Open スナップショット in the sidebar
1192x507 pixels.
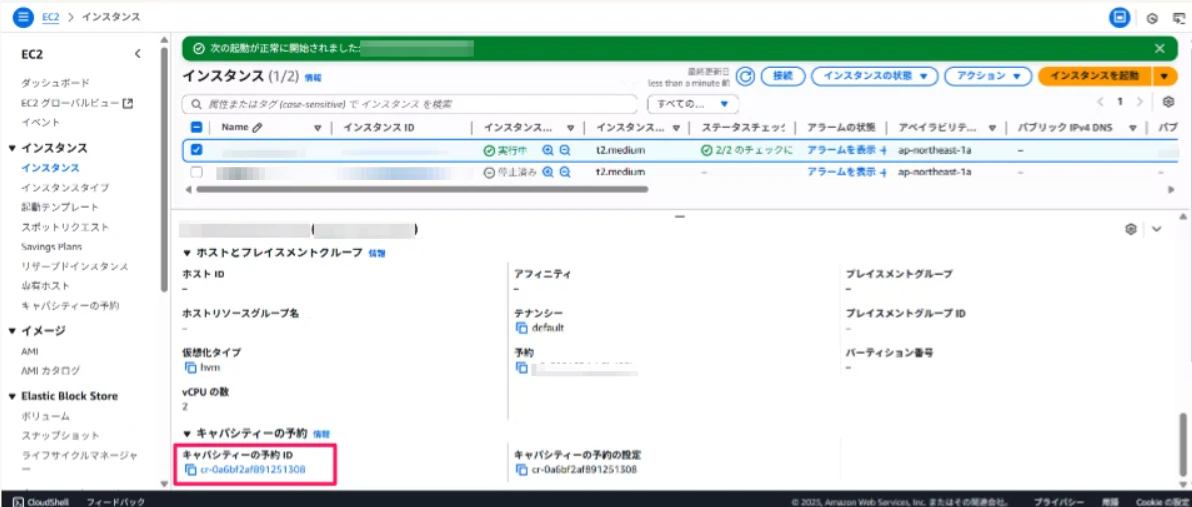60,436
